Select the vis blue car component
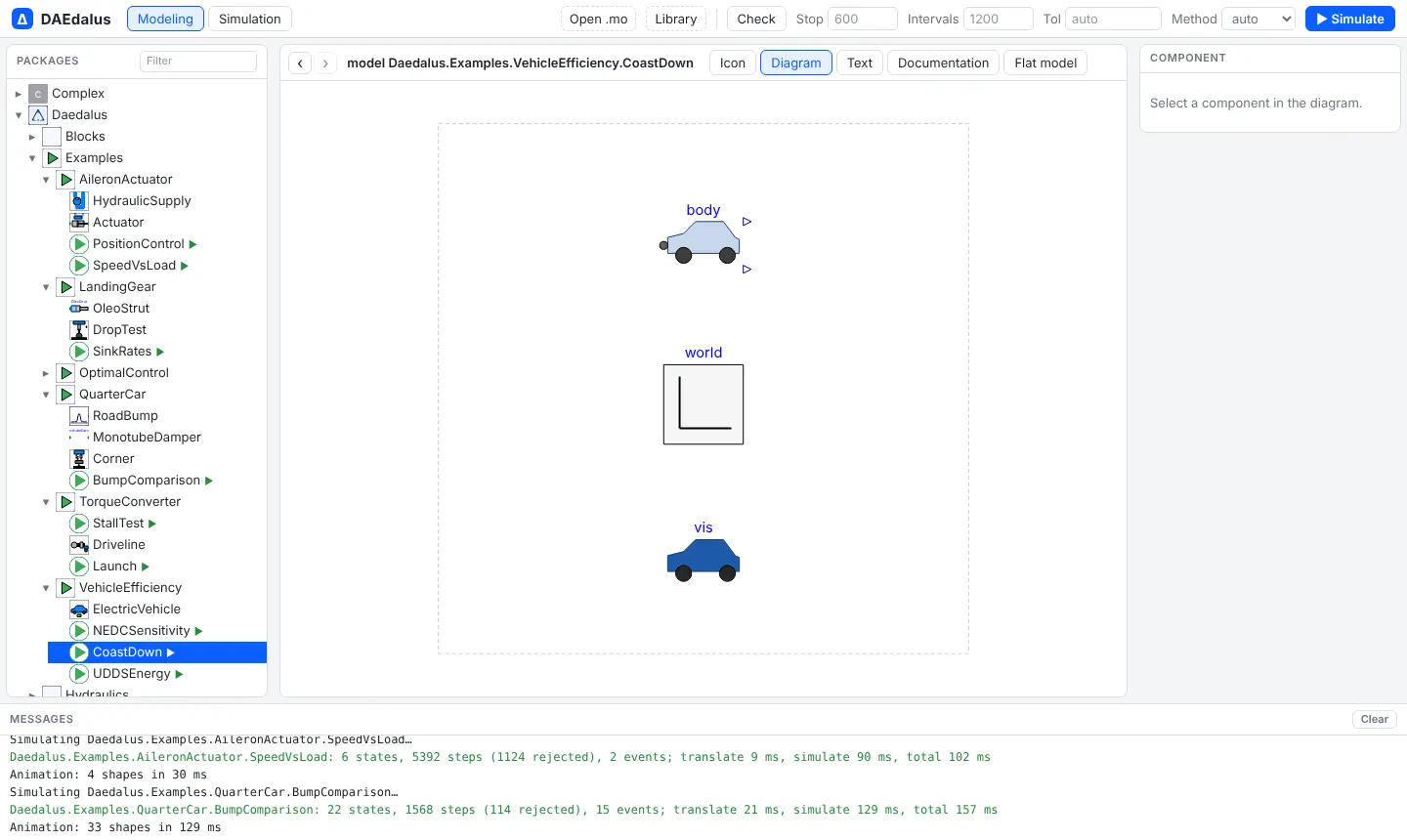This screenshot has height=840, width=1407. click(x=703, y=561)
